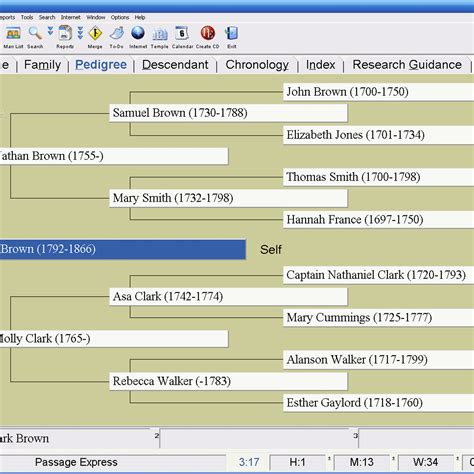Select Alanson Walker (1717-1799) box
Viewport: 474px width, 474px height.
(379, 360)
